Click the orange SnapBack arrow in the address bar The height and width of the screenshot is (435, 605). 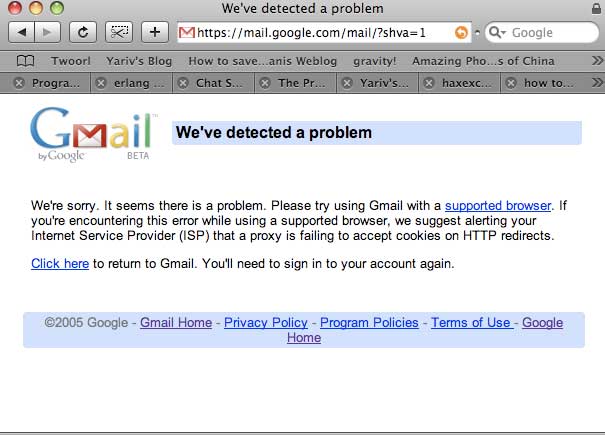pos(461,33)
